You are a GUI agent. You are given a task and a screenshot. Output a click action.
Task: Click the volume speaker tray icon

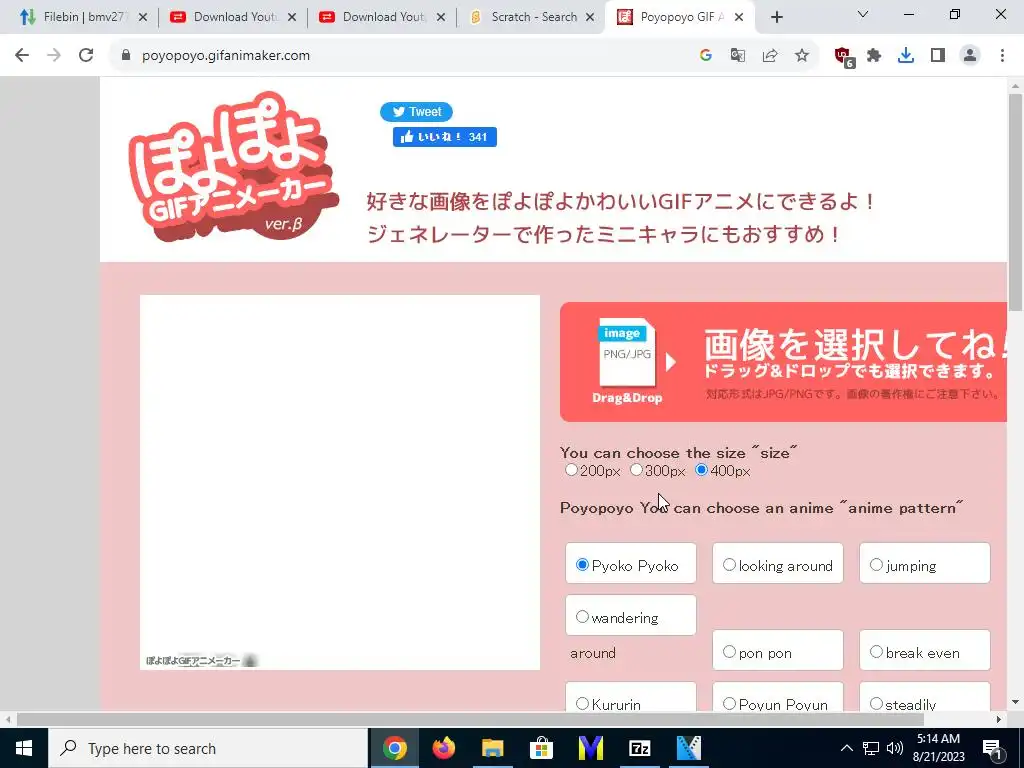pyautogui.click(x=895, y=748)
